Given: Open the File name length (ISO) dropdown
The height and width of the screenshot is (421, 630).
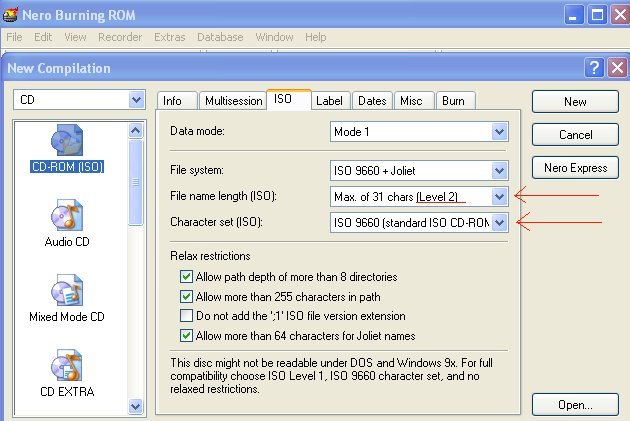Looking at the screenshot, I should pos(499,197).
